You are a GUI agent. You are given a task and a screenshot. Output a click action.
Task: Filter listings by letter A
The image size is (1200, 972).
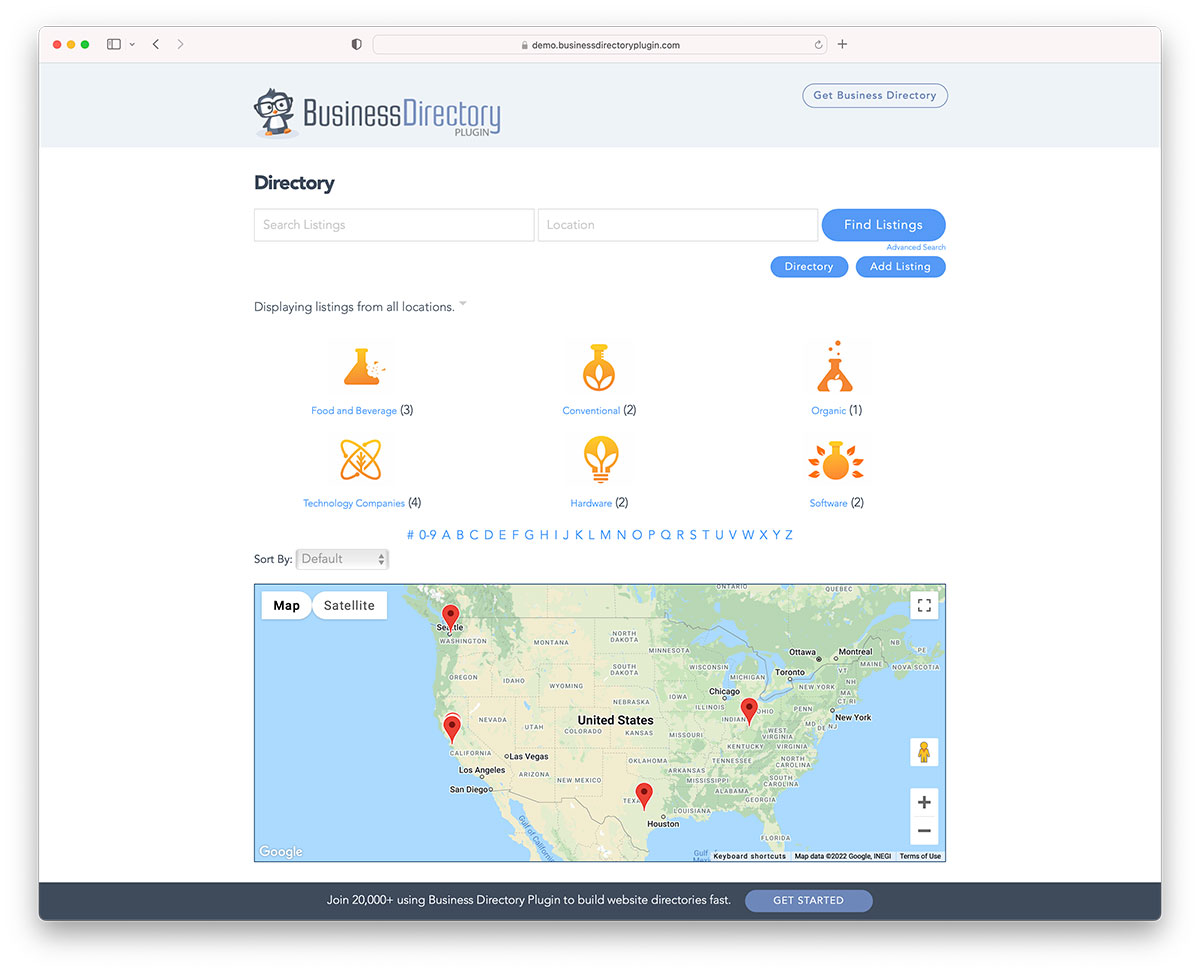446,535
